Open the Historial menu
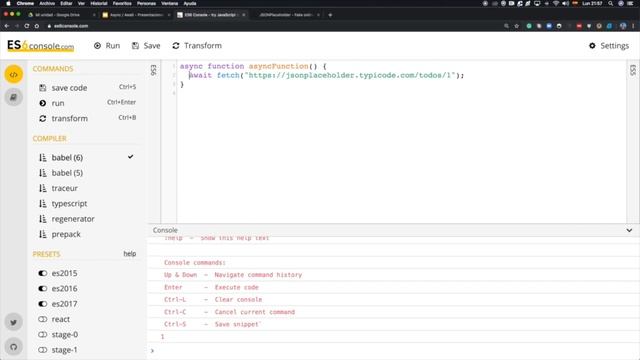 click(99, 3)
